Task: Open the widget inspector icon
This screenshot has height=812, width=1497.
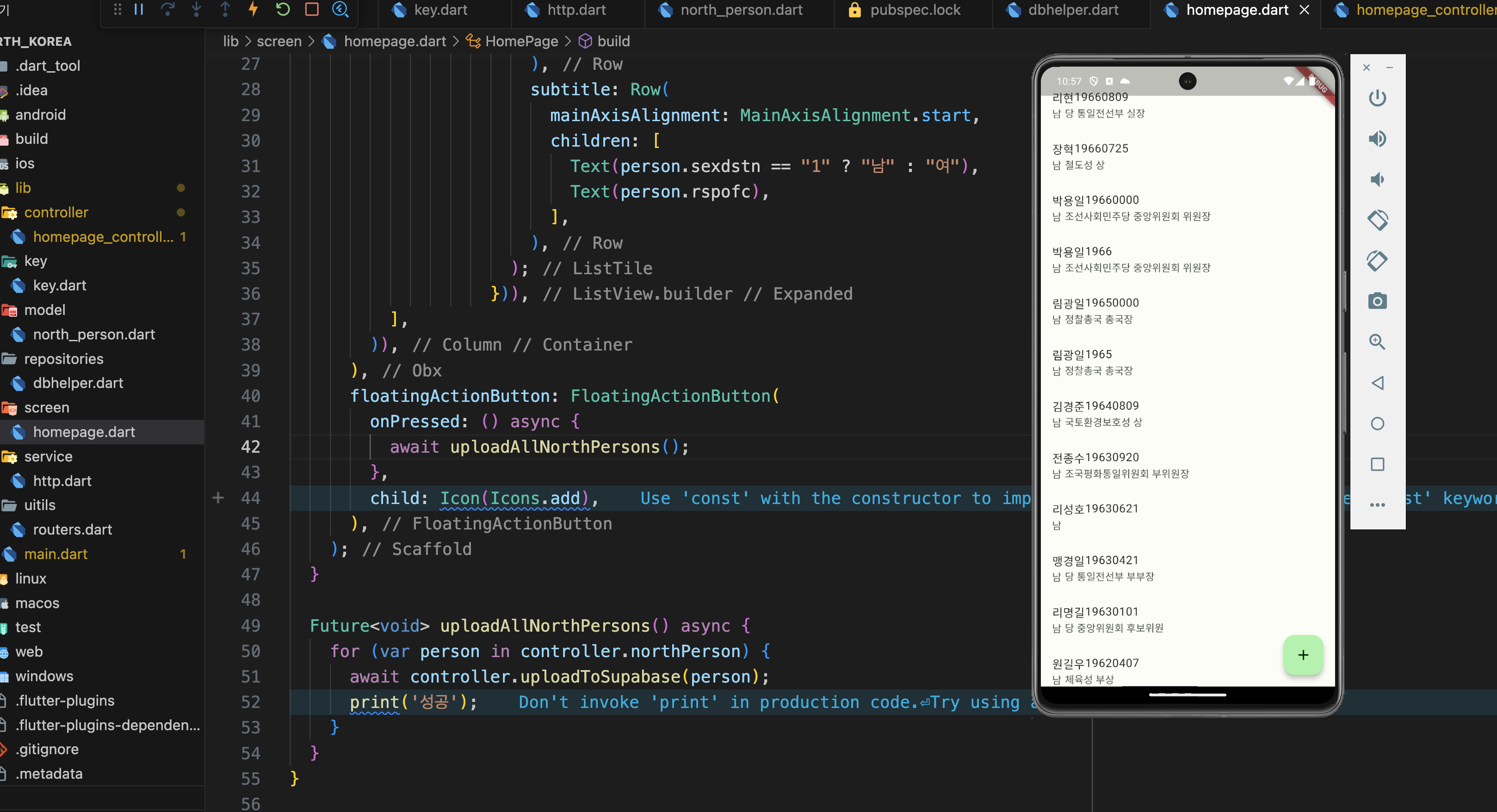Action: (340, 9)
